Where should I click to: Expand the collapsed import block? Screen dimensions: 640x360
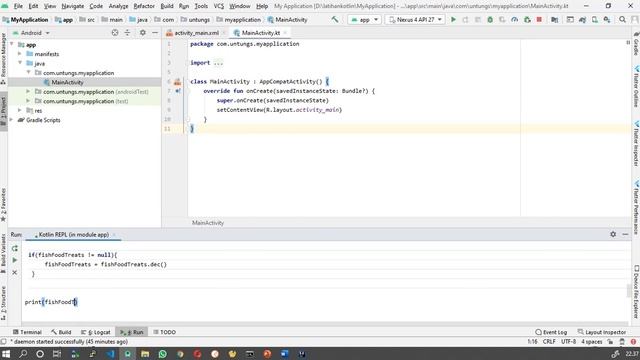point(218,63)
